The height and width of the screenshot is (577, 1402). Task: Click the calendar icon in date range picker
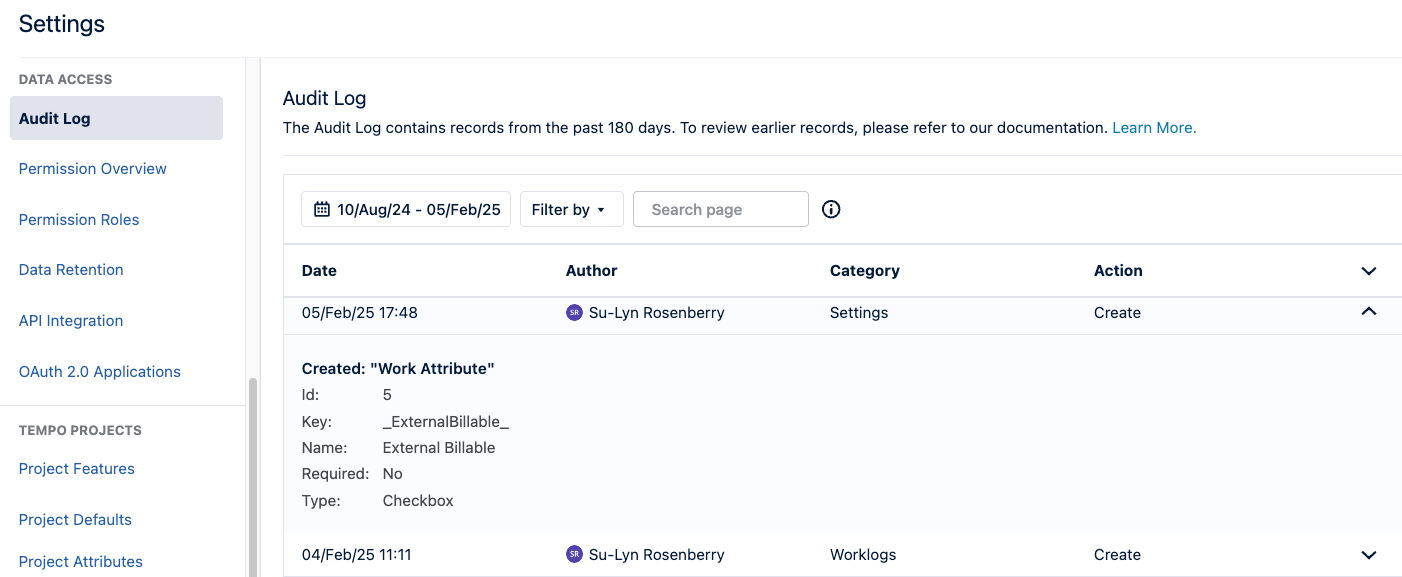point(322,209)
